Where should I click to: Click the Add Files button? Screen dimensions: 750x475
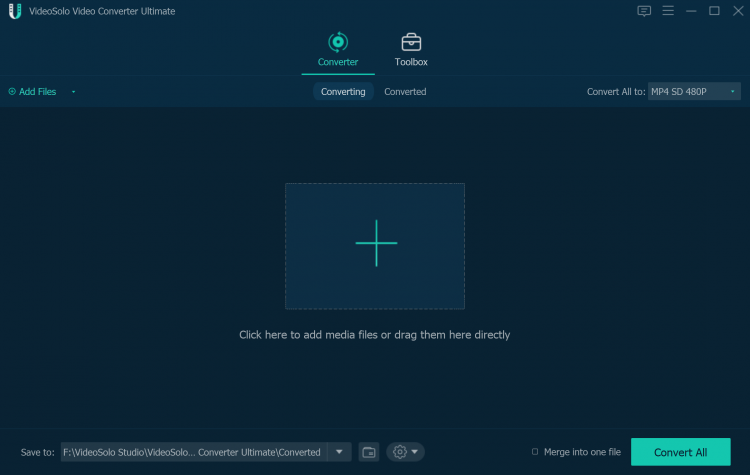(33, 91)
